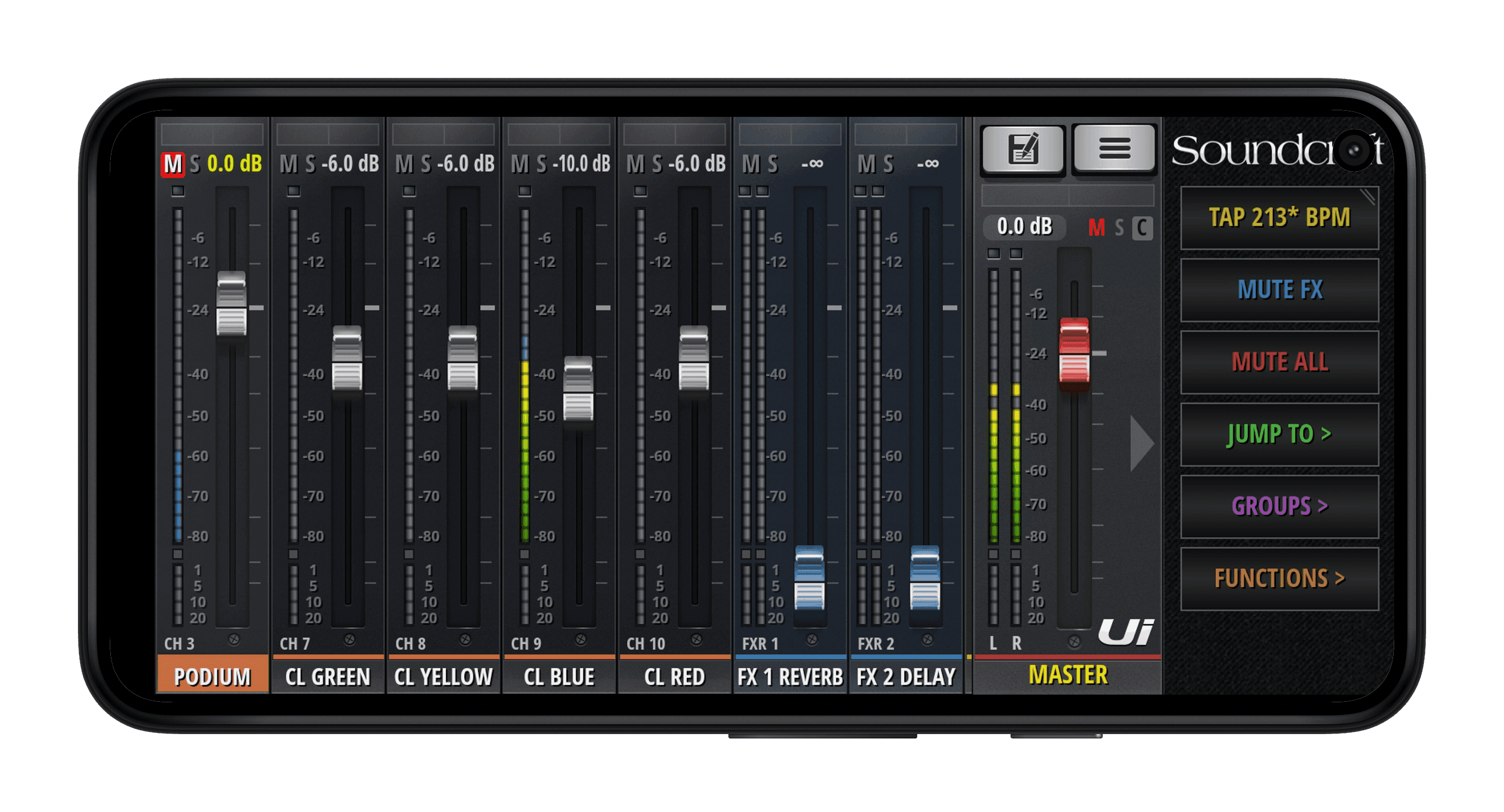
Task: Toggle the Master solo S button
Action: (1119, 227)
